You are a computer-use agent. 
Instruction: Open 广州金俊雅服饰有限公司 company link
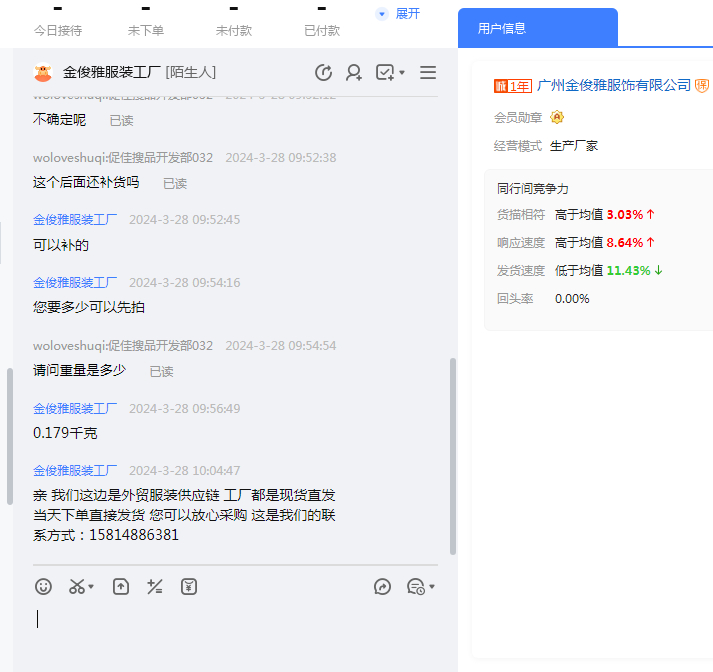[614, 85]
